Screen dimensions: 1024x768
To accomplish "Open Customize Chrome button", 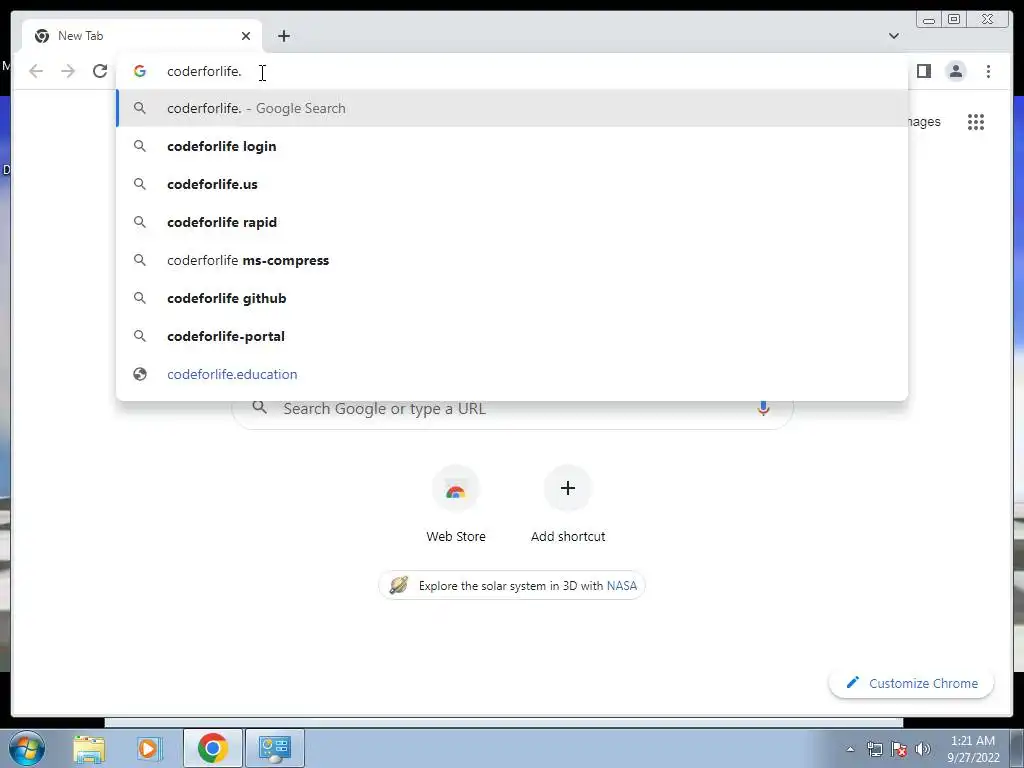I will (x=911, y=683).
